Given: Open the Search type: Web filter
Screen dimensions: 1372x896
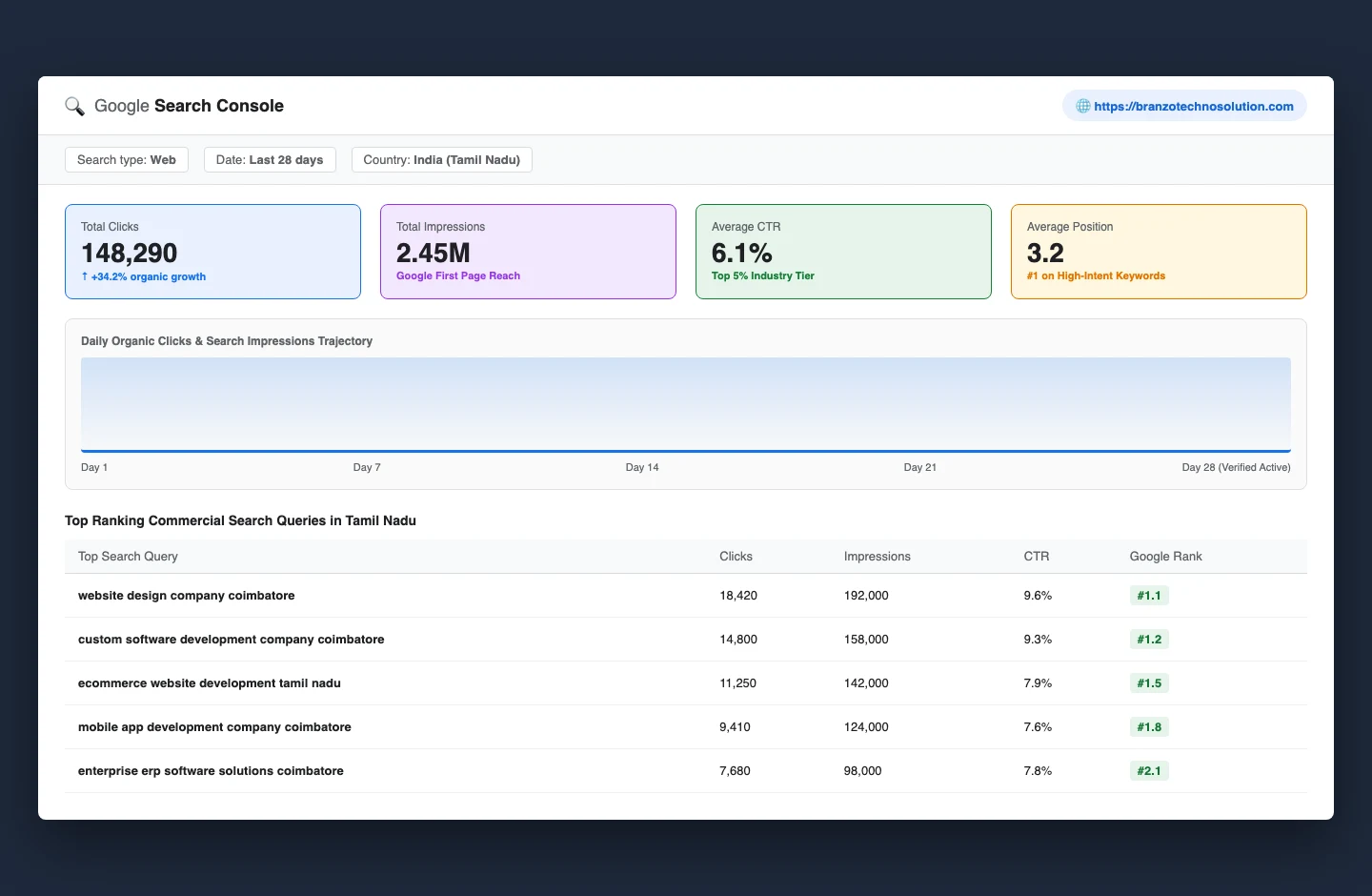Looking at the screenshot, I should pyautogui.click(x=127, y=159).
